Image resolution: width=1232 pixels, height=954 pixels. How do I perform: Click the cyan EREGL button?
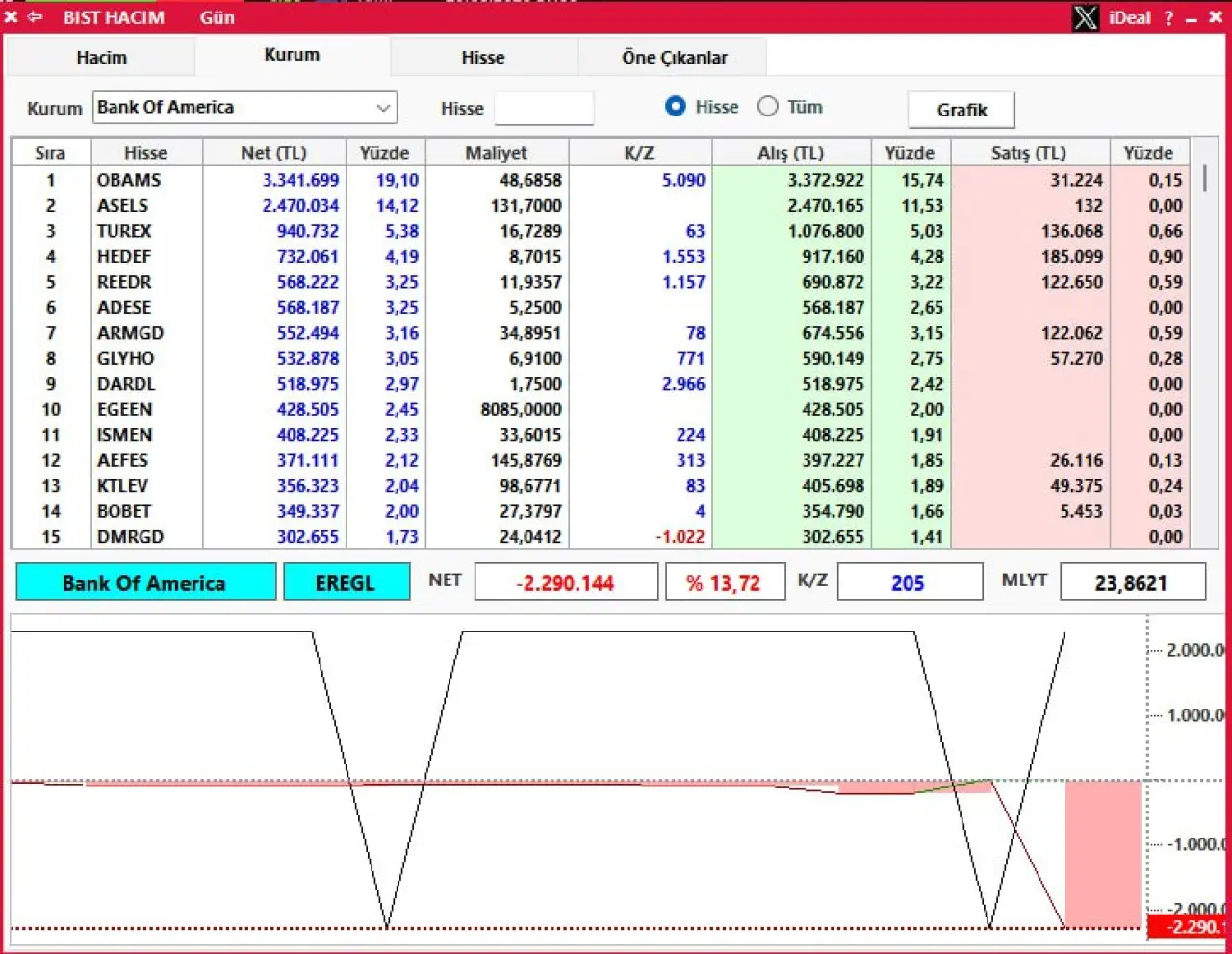point(346,582)
